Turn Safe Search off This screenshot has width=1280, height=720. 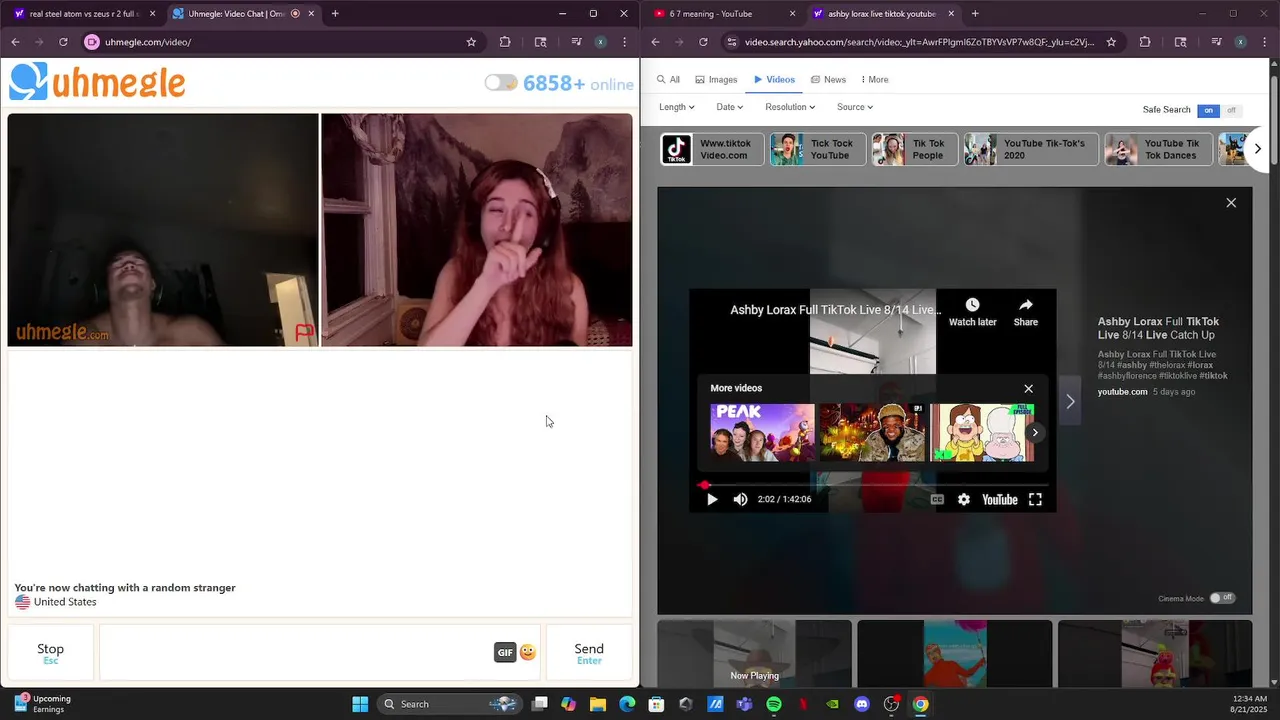(x=1231, y=110)
